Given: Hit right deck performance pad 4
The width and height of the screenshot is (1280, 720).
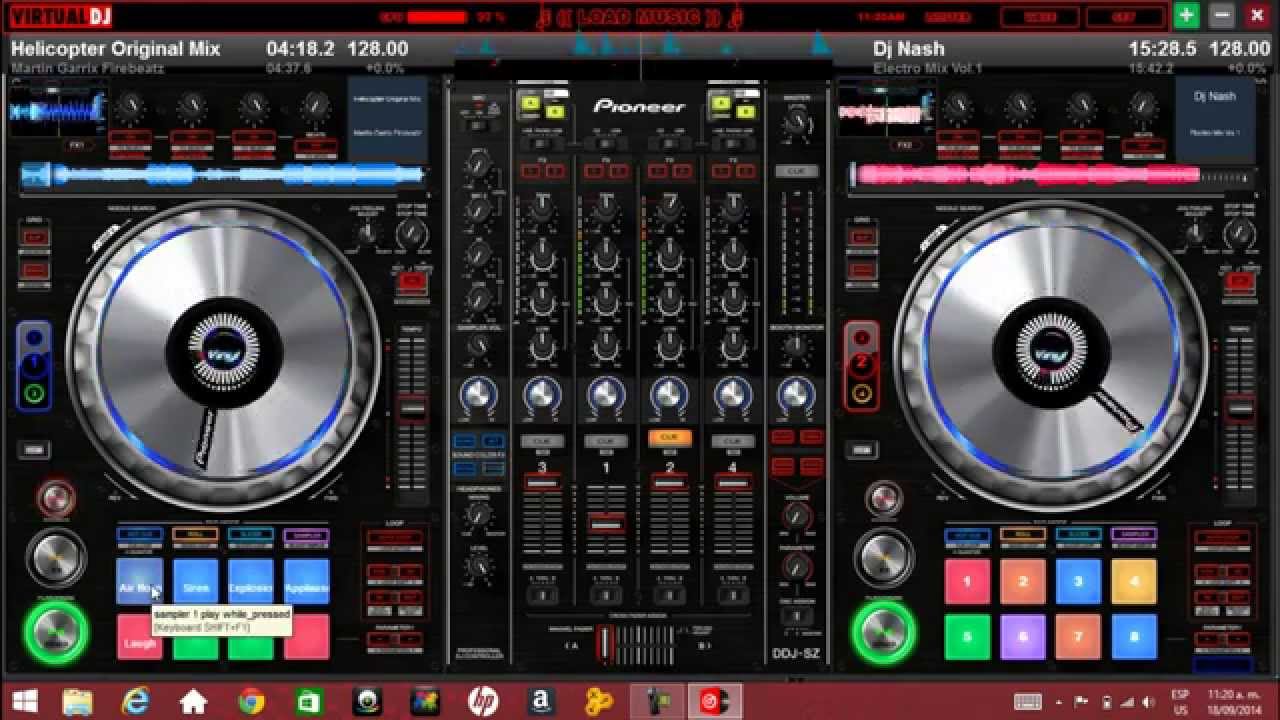Looking at the screenshot, I should click(1134, 582).
